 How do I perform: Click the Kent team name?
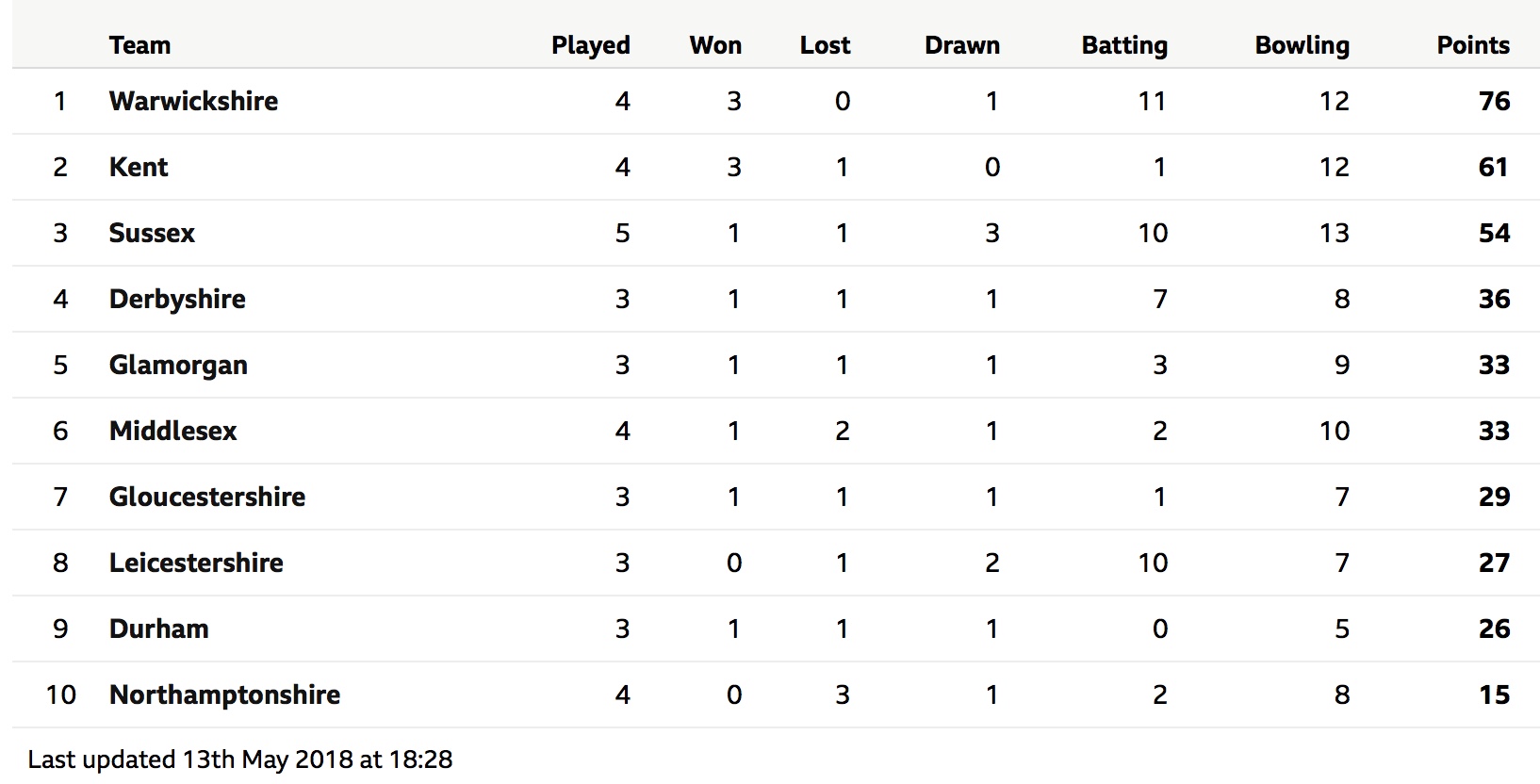(x=139, y=167)
